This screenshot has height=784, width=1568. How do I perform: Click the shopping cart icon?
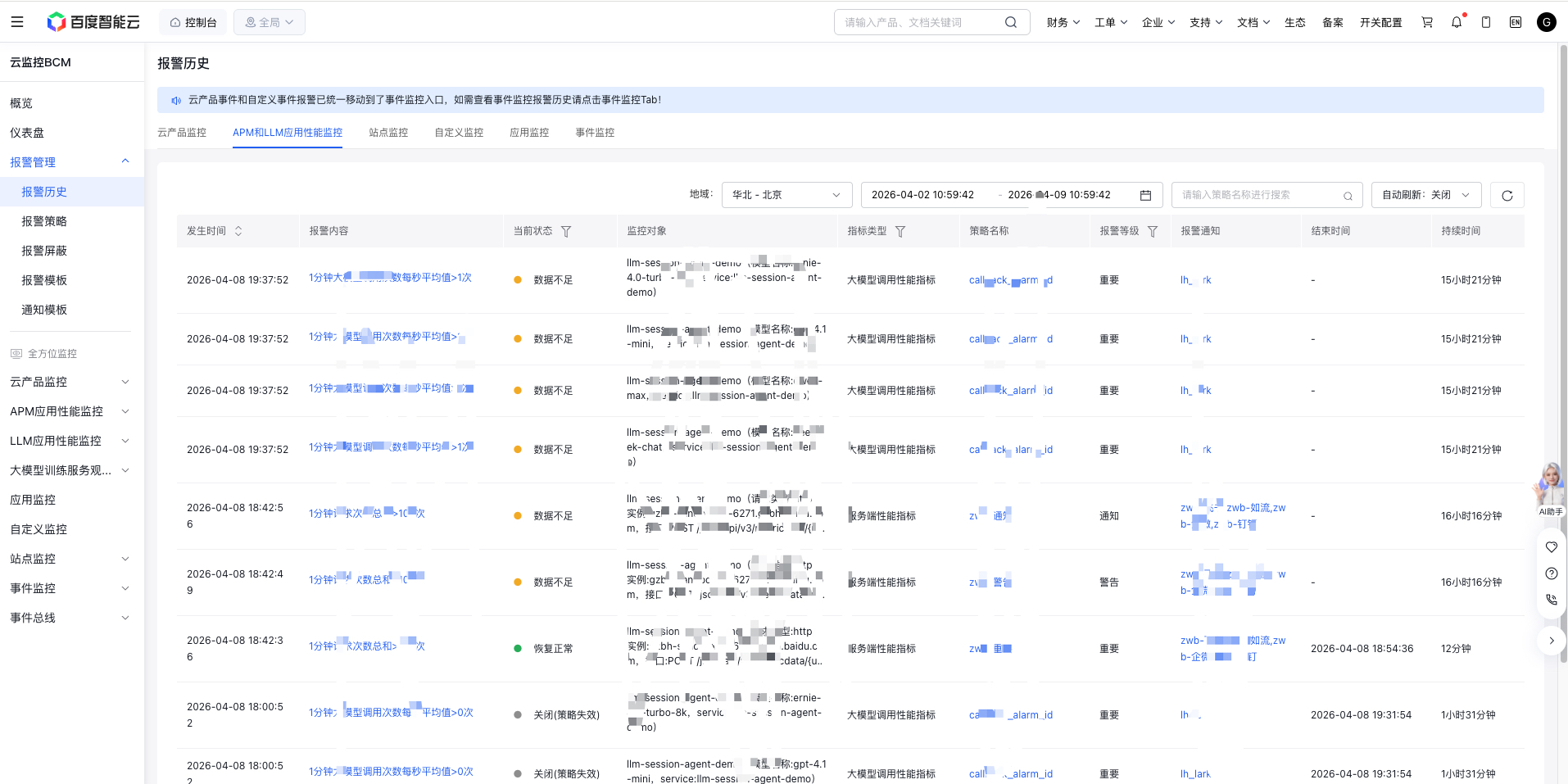tap(1427, 22)
